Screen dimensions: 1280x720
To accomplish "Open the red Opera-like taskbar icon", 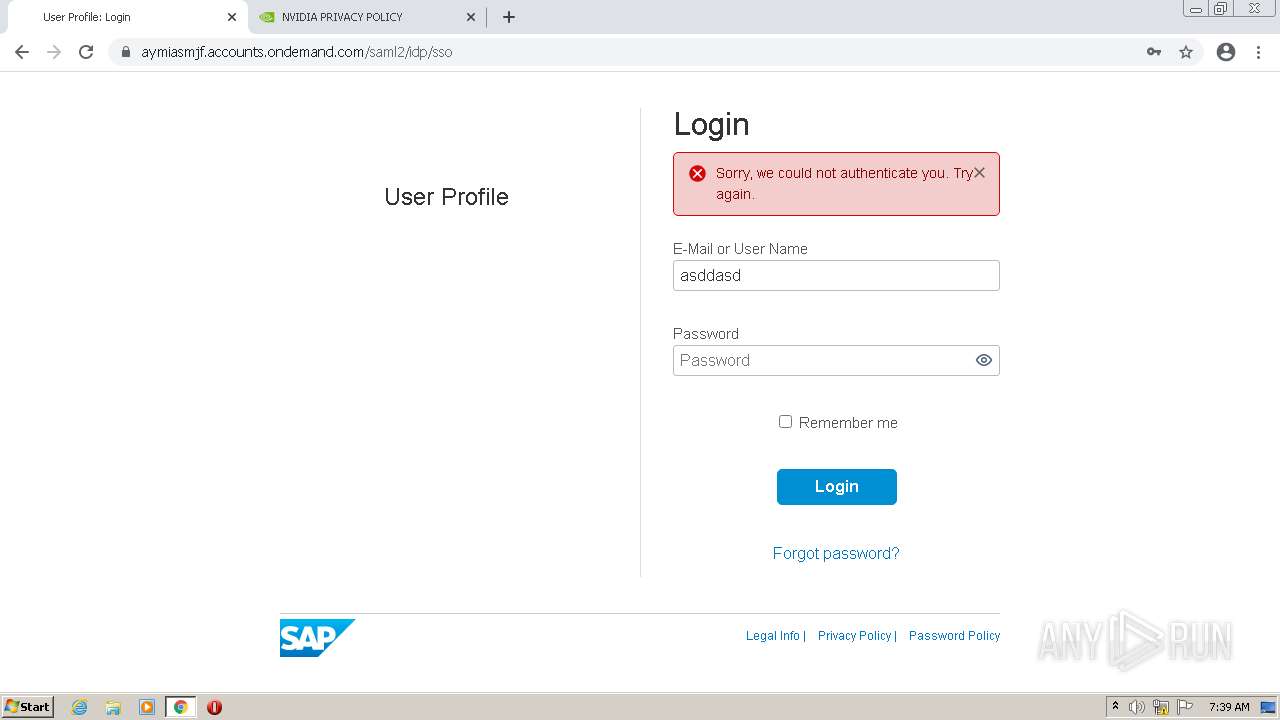I will [214, 707].
